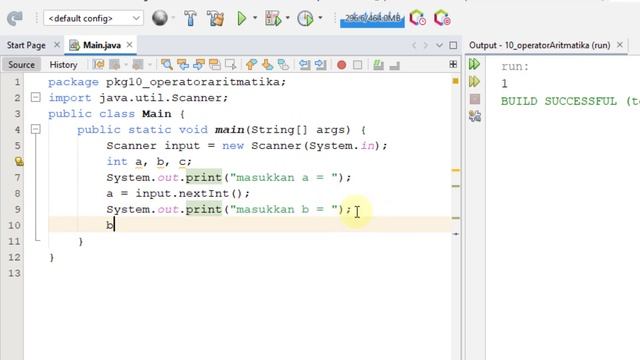Click the Uncomment lines icon

point(394,64)
